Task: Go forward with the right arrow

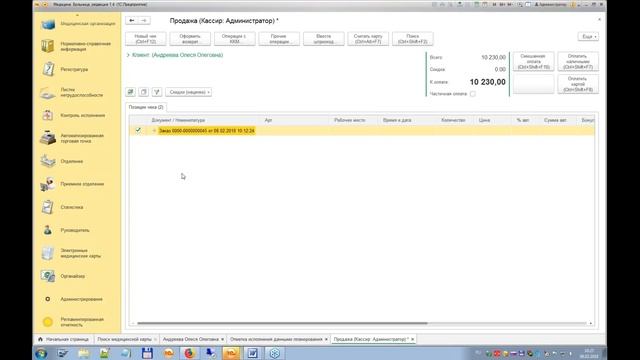Action: (x=144, y=20)
